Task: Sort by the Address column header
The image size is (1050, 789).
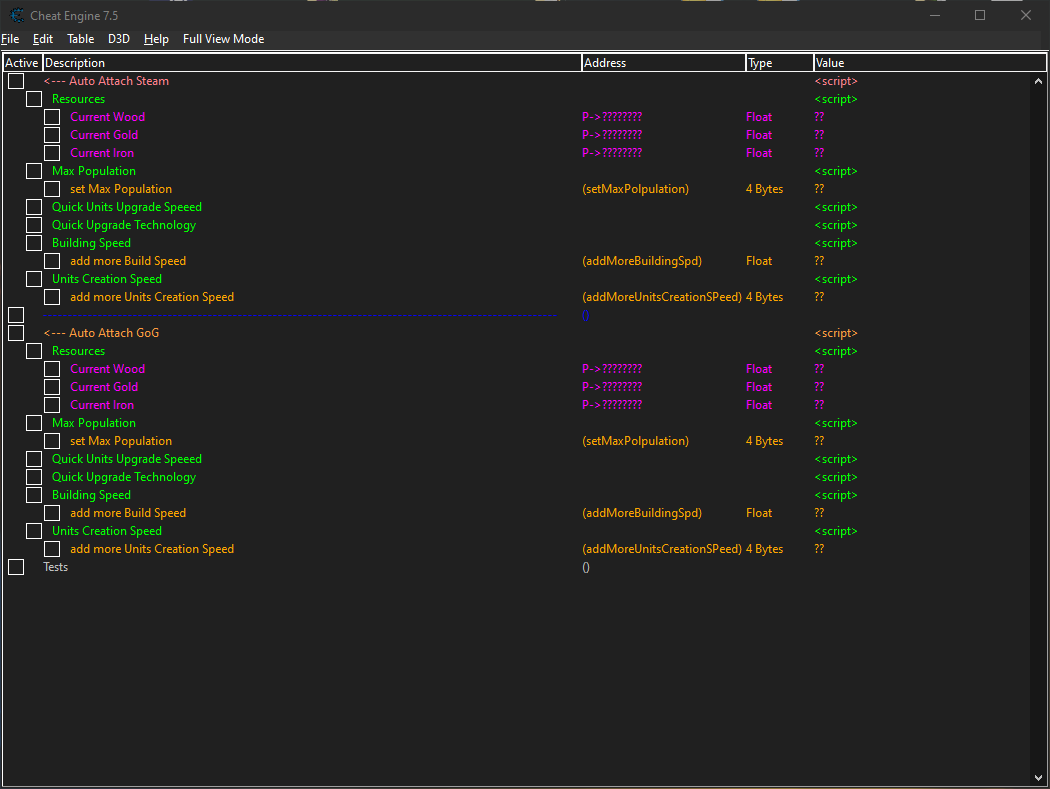Action: coord(664,63)
